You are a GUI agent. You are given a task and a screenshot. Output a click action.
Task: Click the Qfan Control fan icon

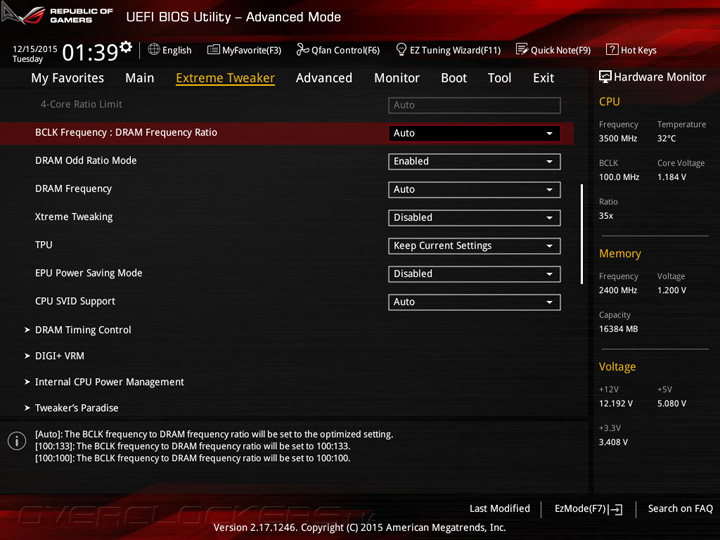[302, 49]
